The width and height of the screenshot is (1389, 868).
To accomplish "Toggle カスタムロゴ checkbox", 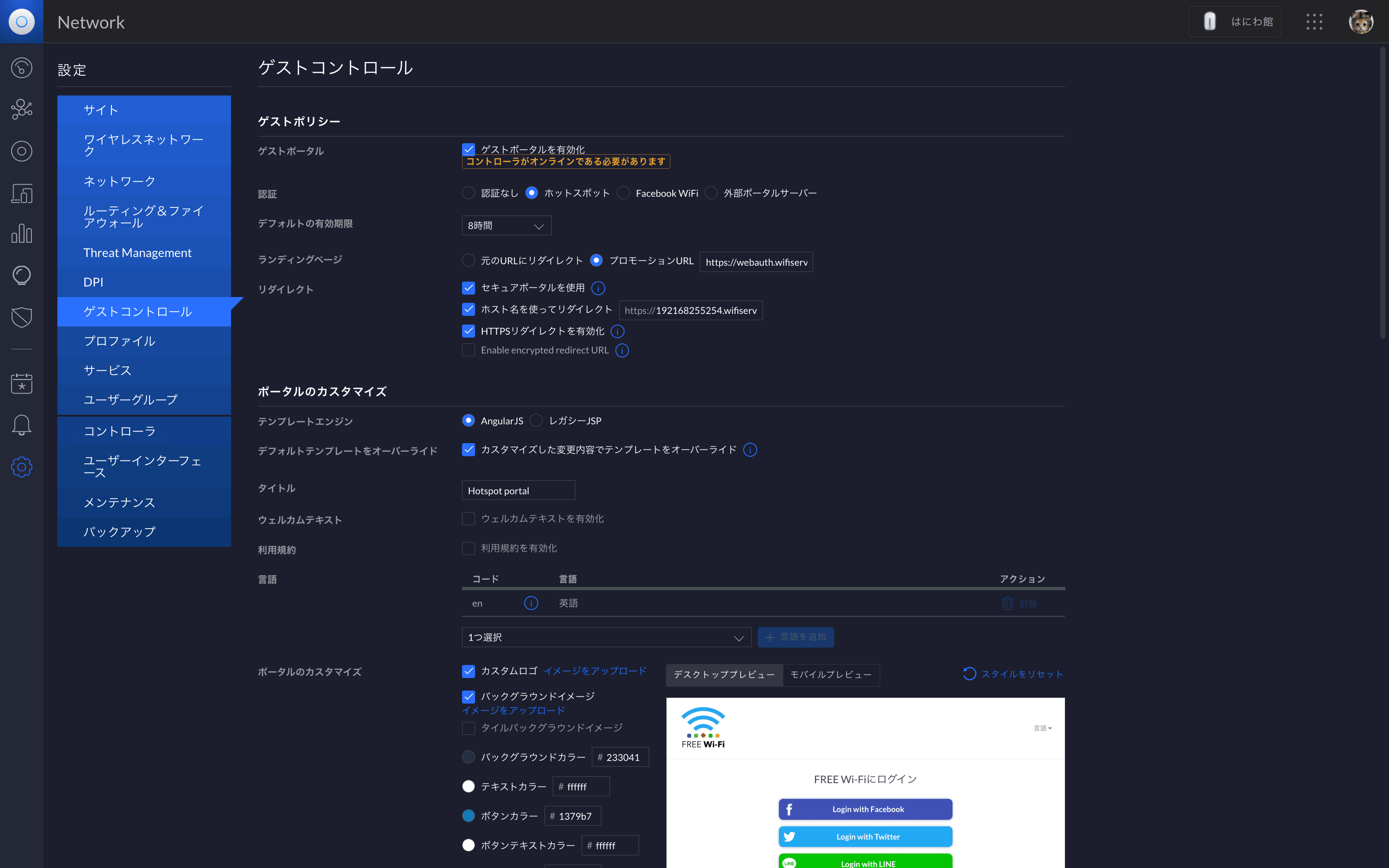I will pos(468,671).
